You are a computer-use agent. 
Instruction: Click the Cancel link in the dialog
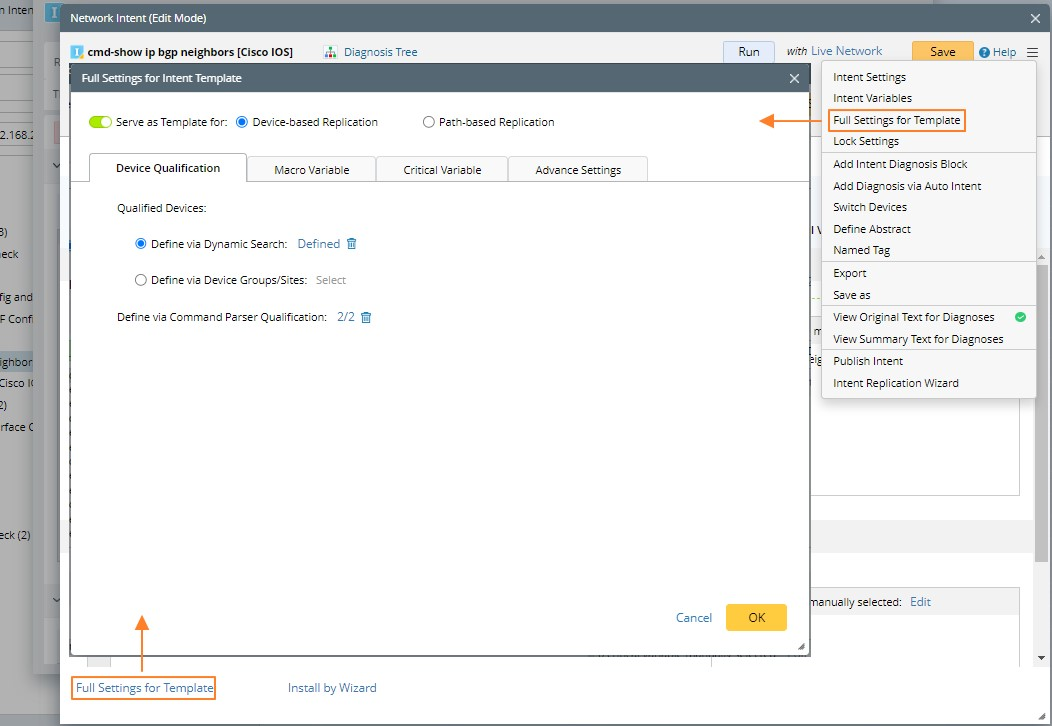[x=694, y=617]
